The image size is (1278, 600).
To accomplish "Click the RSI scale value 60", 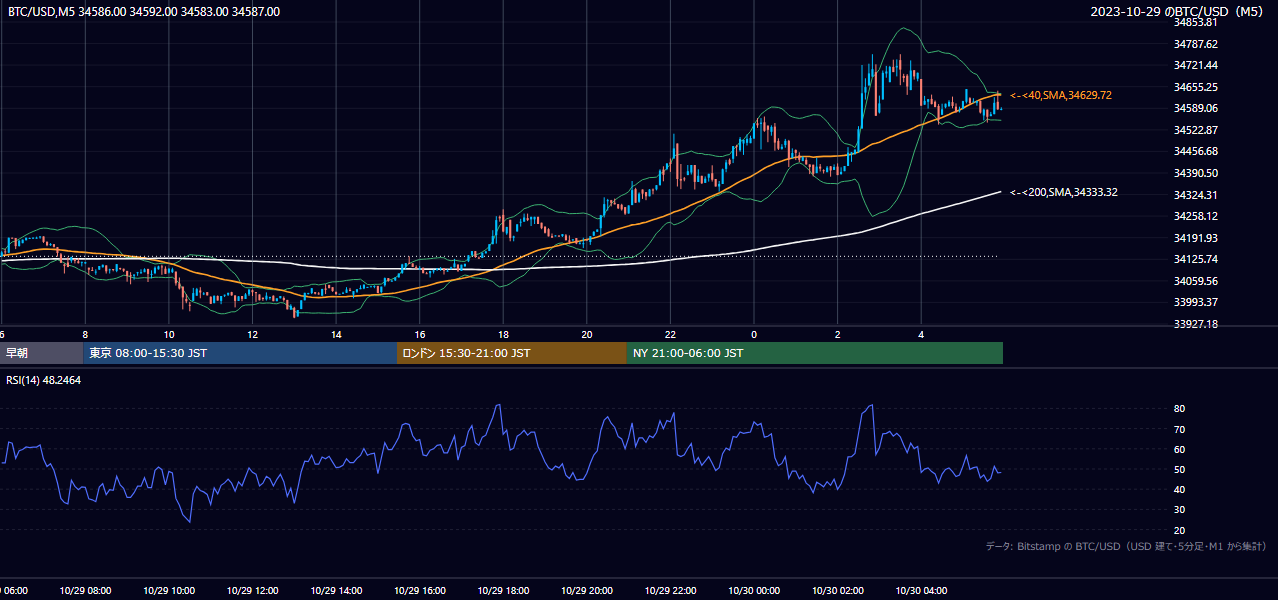I will 1179,449.
